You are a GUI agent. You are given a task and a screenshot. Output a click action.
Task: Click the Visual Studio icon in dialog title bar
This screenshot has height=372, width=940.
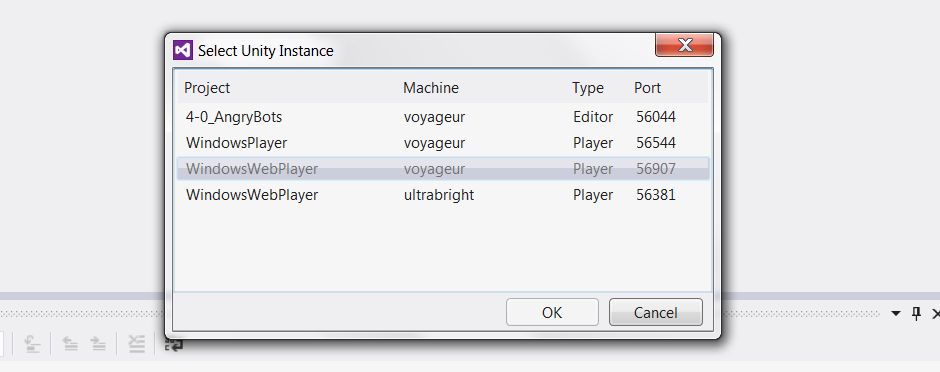(183, 50)
